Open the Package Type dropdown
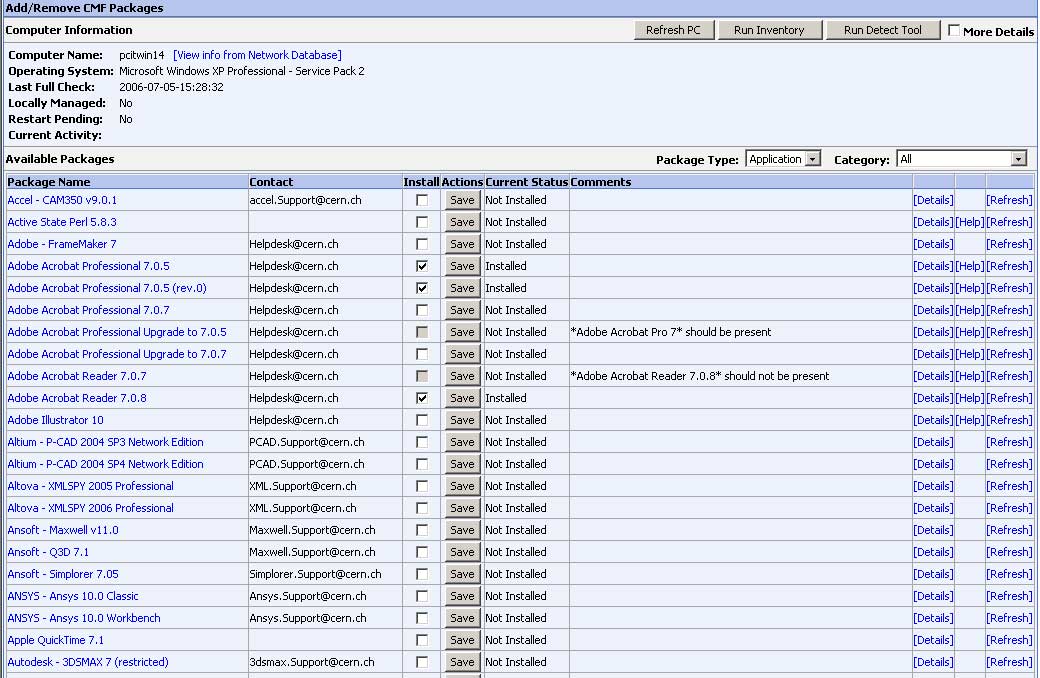This screenshot has height=678, width=1040. [783, 159]
